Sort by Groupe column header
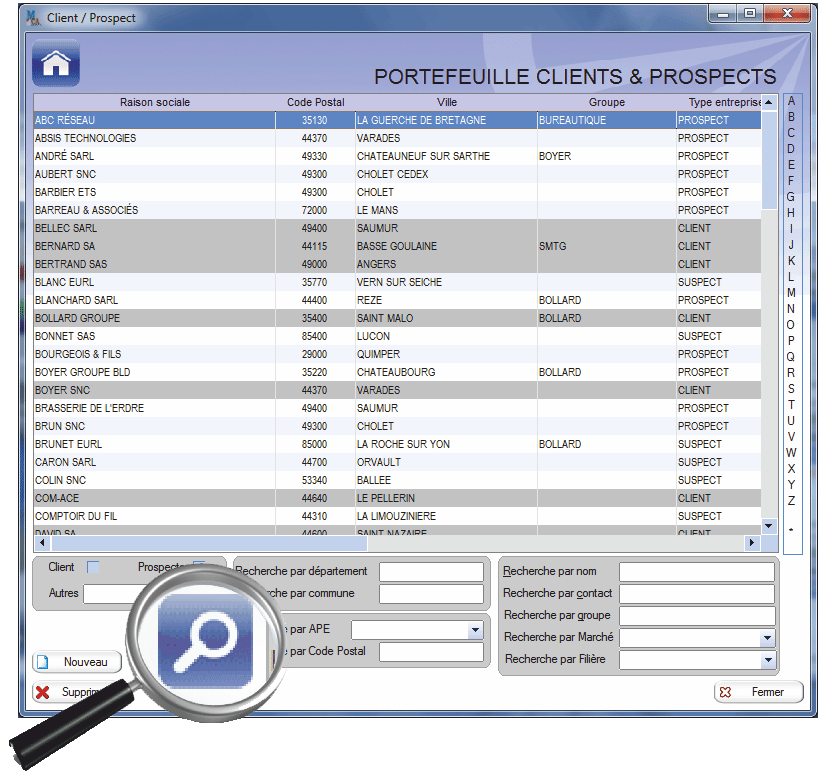Screen dimensions: 823x777 607,102
